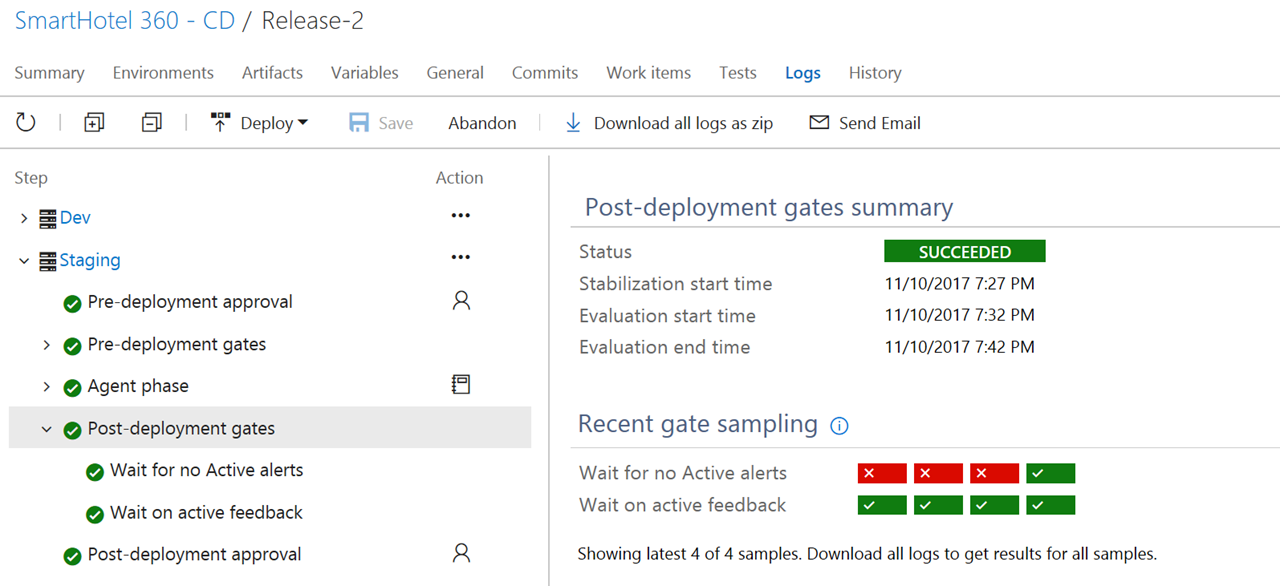Click third green sample for Wait on active feedback
The image size is (1280, 586).
(994, 505)
